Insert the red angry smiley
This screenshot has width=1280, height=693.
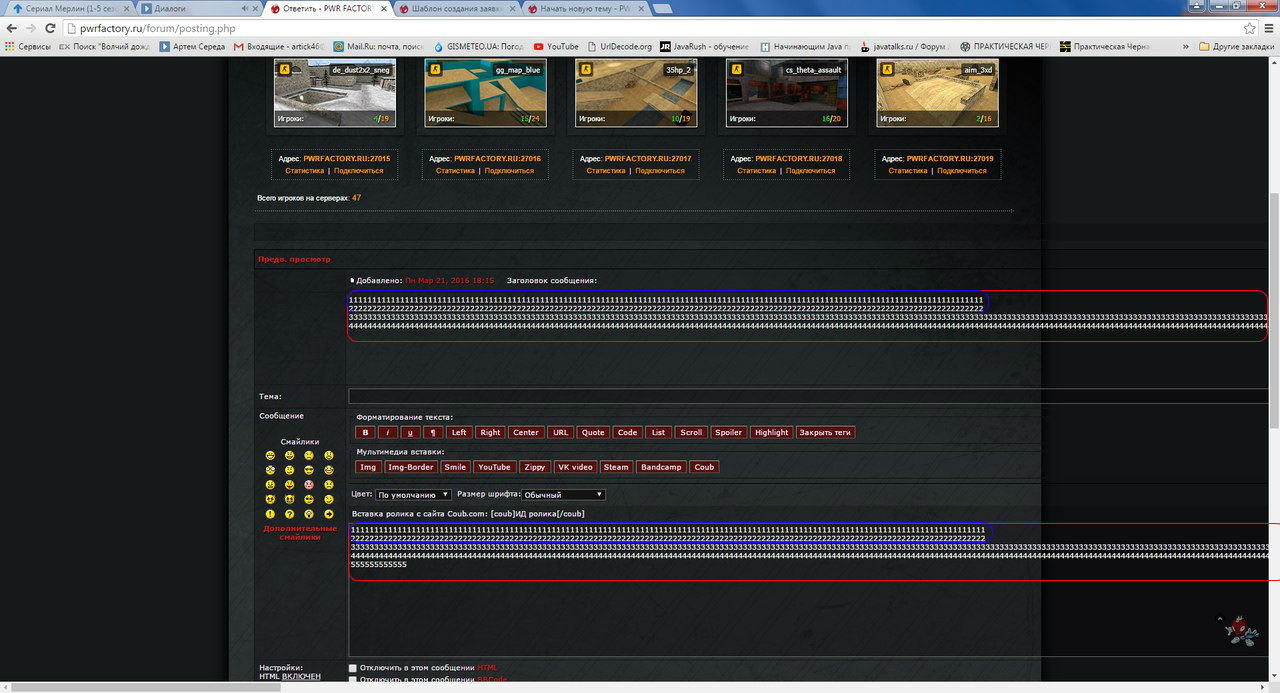click(309, 484)
